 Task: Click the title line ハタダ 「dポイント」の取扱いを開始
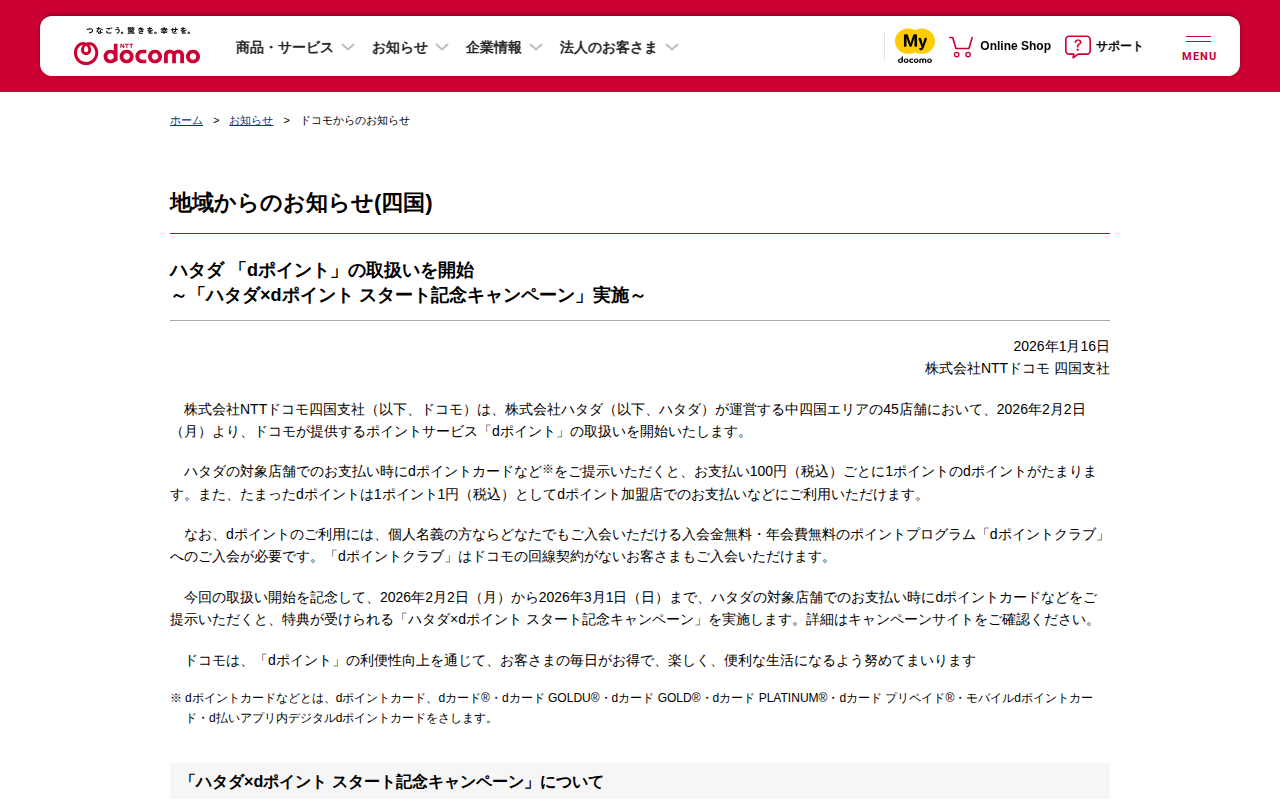click(322, 270)
